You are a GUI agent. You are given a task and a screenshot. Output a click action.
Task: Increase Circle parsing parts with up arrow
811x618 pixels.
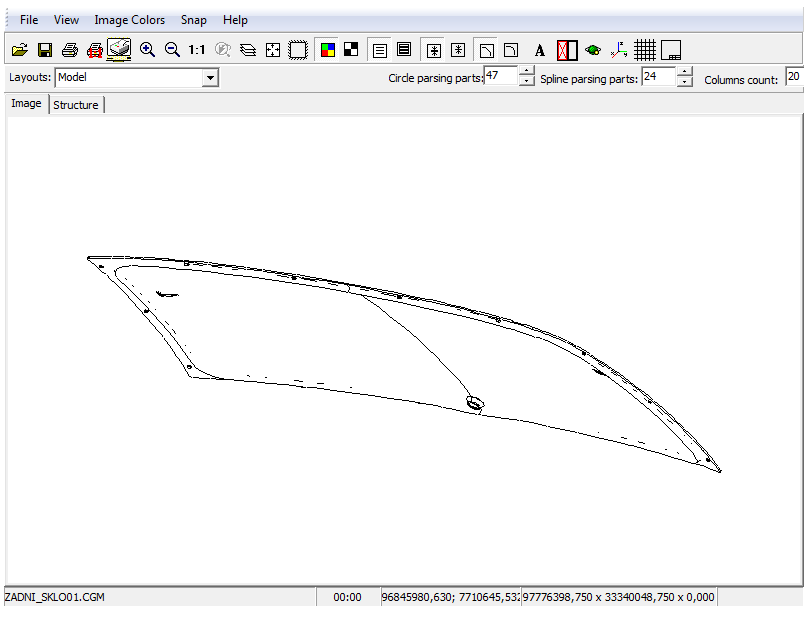(x=527, y=71)
